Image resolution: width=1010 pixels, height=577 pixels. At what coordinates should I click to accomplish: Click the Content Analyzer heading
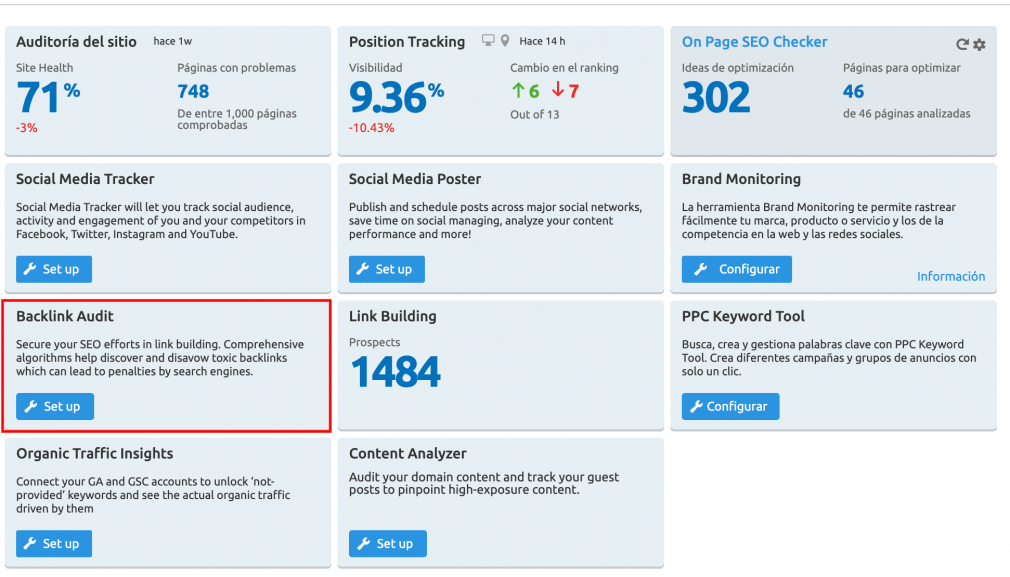click(x=408, y=453)
